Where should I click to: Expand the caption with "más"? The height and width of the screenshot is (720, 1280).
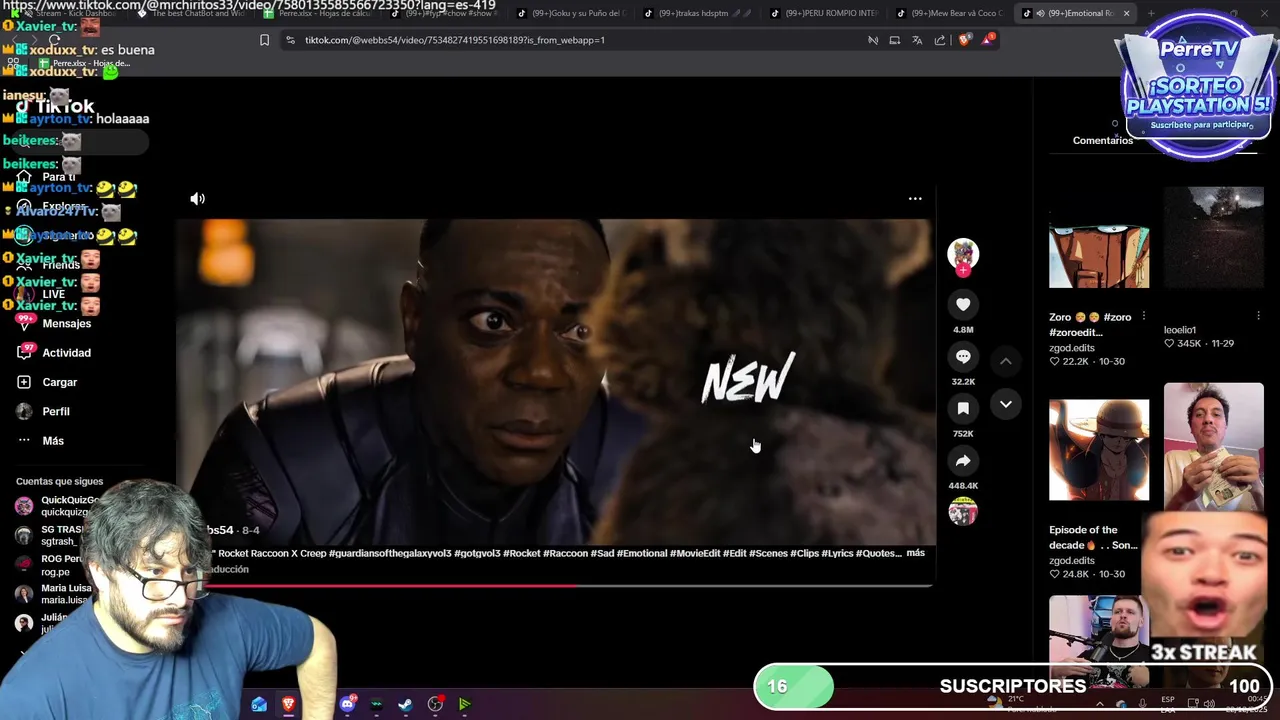(915, 553)
